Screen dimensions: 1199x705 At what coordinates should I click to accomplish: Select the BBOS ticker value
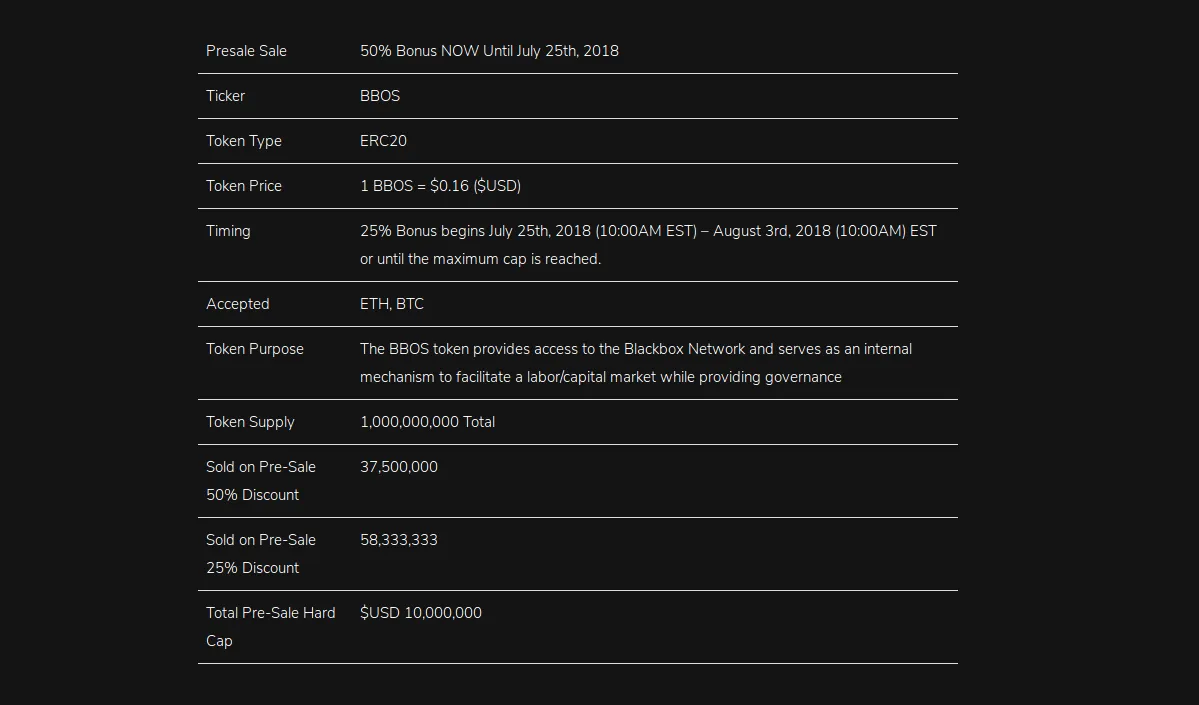380,96
